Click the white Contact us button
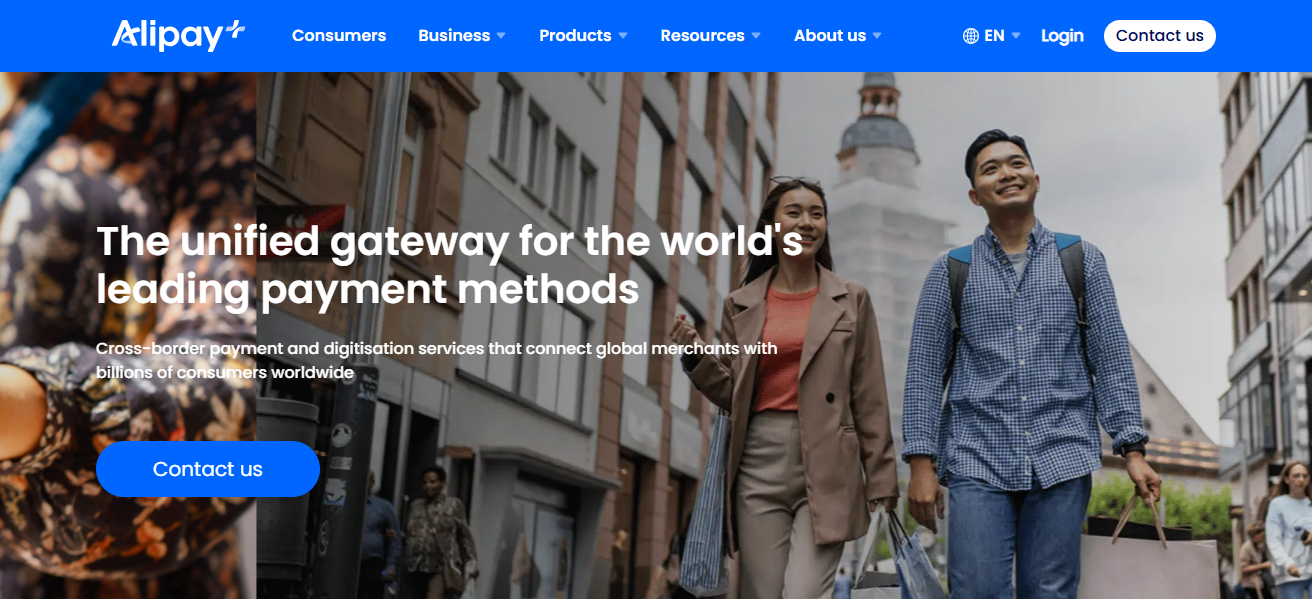This screenshot has height=599, width=1312. tap(1160, 36)
